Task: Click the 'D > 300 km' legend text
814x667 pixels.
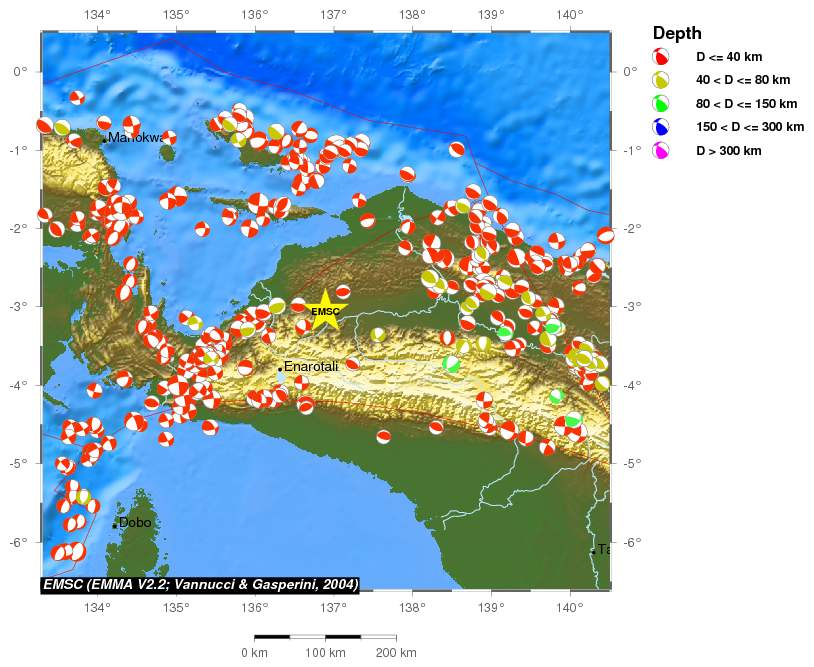Action: click(x=729, y=150)
